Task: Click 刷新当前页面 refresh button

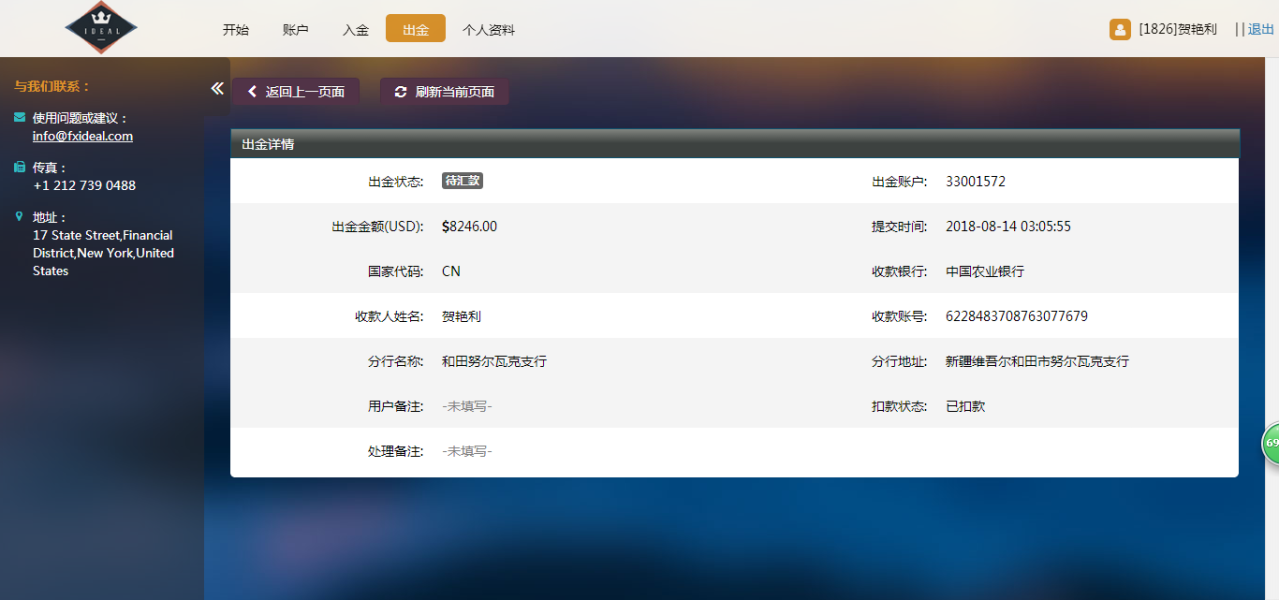Action: point(444,92)
